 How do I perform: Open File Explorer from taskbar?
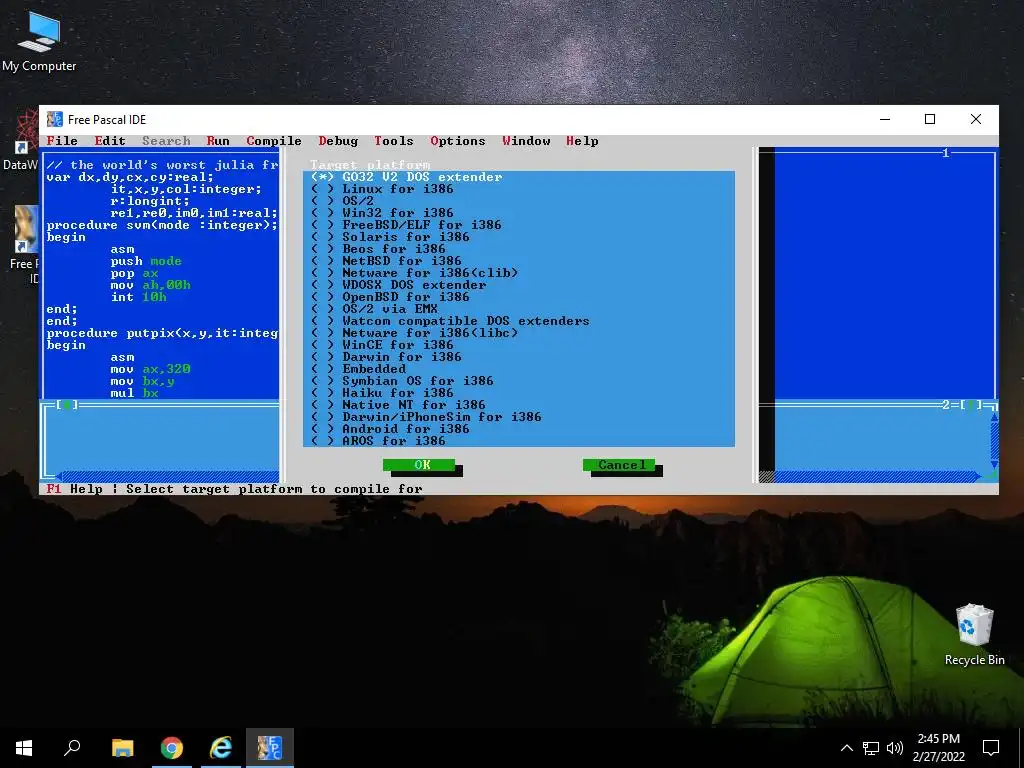(122, 748)
